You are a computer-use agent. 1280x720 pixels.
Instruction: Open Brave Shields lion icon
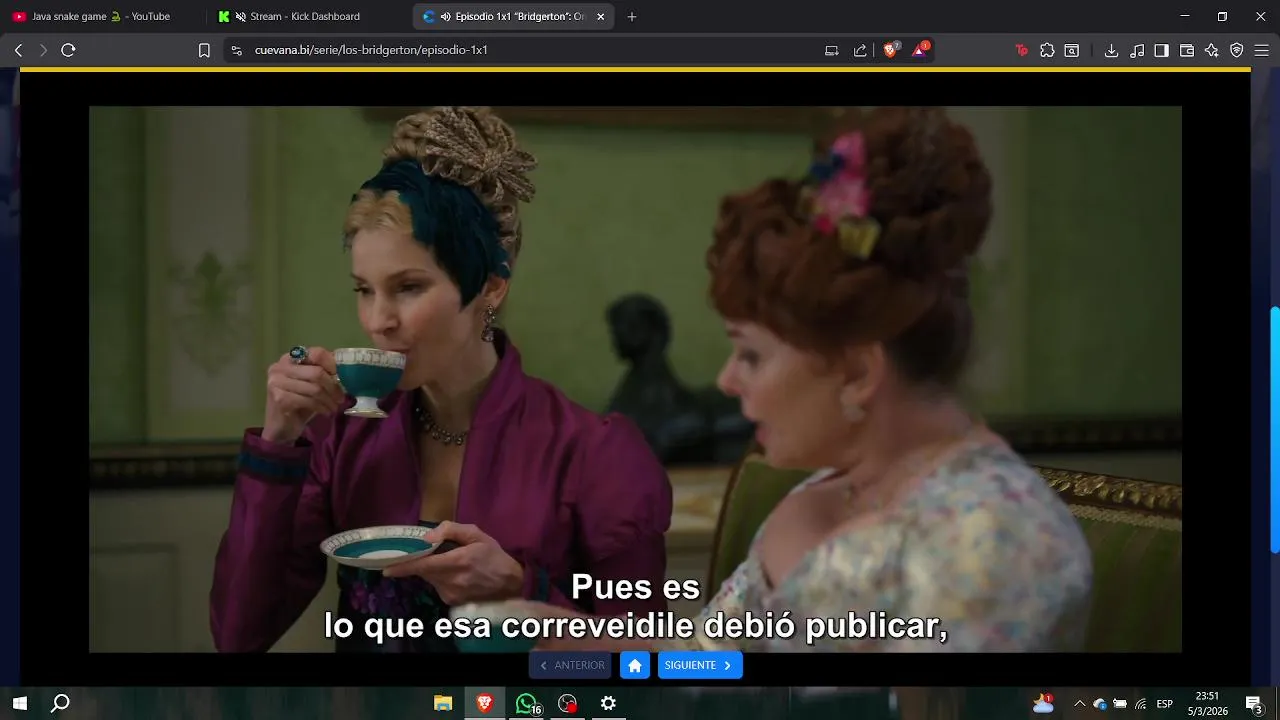click(890, 50)
